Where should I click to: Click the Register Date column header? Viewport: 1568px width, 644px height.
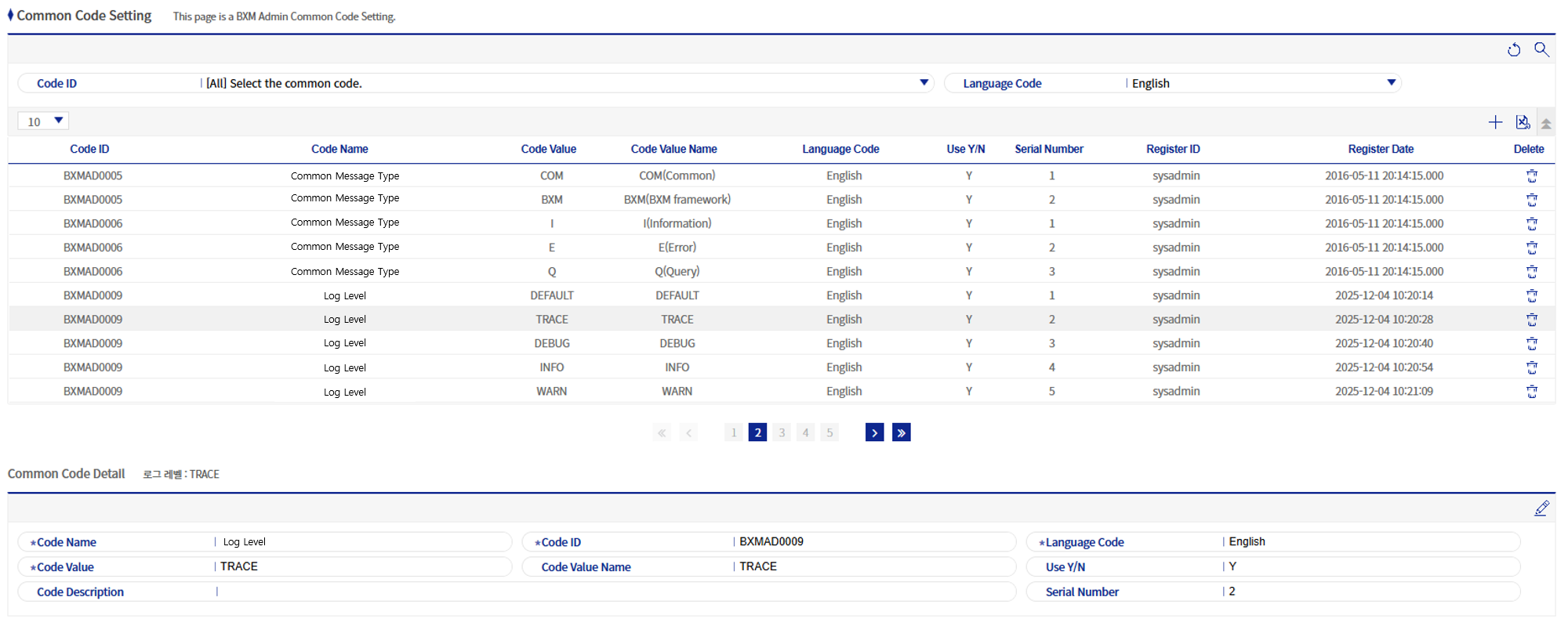(1380, 149)
